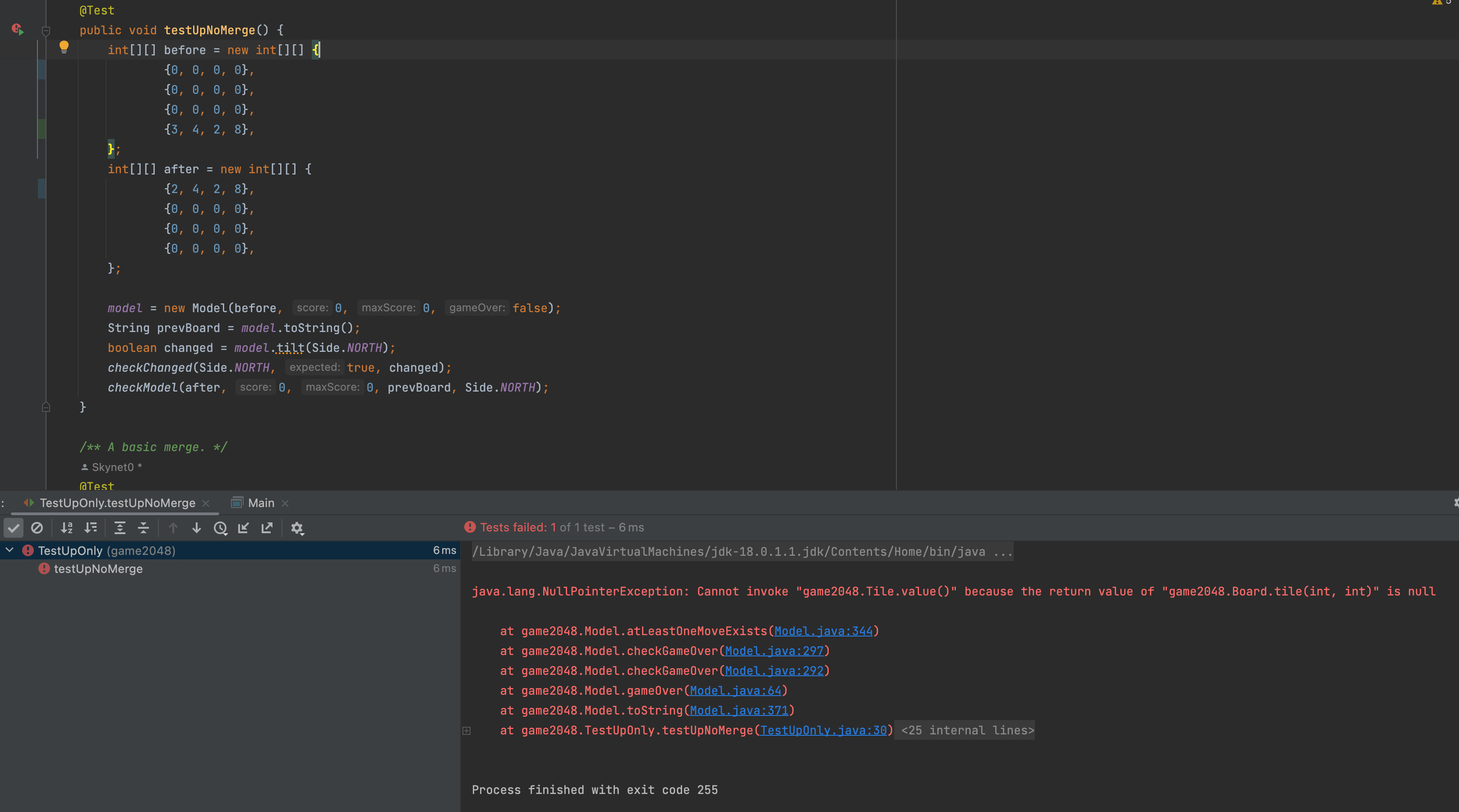Expand all test tree nodes

pyautogui.click(x=120, y=528)
